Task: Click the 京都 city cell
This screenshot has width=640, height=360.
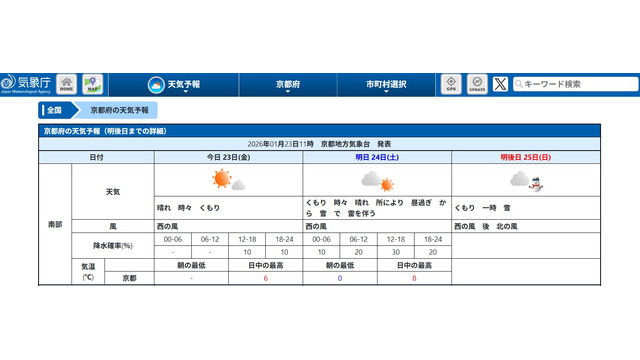Action: click(x=129, y=278)
